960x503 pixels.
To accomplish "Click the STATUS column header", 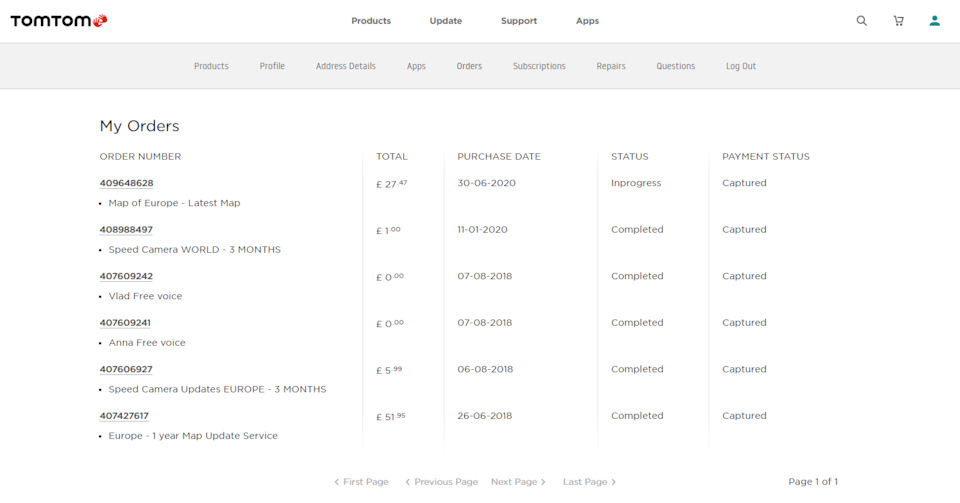I will click(629, 156).
